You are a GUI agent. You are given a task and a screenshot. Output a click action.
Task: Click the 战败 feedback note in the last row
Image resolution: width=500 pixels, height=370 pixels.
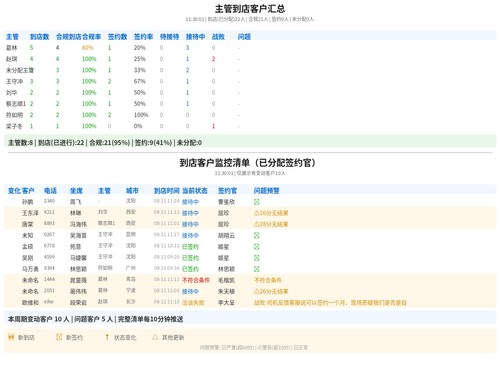point(330,303)
